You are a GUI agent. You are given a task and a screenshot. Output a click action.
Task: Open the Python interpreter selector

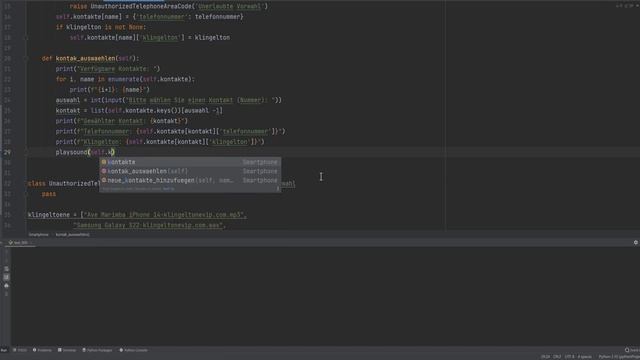pos(619,357)
